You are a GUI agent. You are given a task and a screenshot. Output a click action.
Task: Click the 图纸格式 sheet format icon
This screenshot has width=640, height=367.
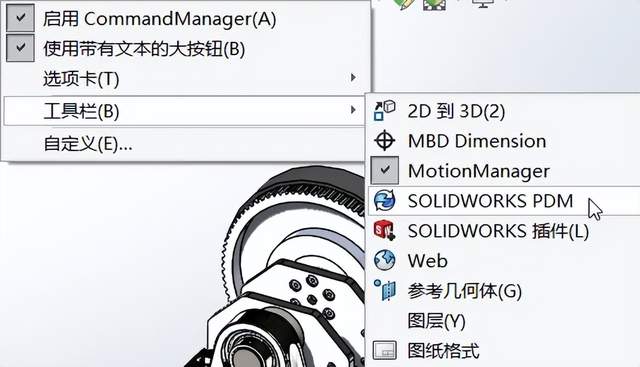click(384, 350)
